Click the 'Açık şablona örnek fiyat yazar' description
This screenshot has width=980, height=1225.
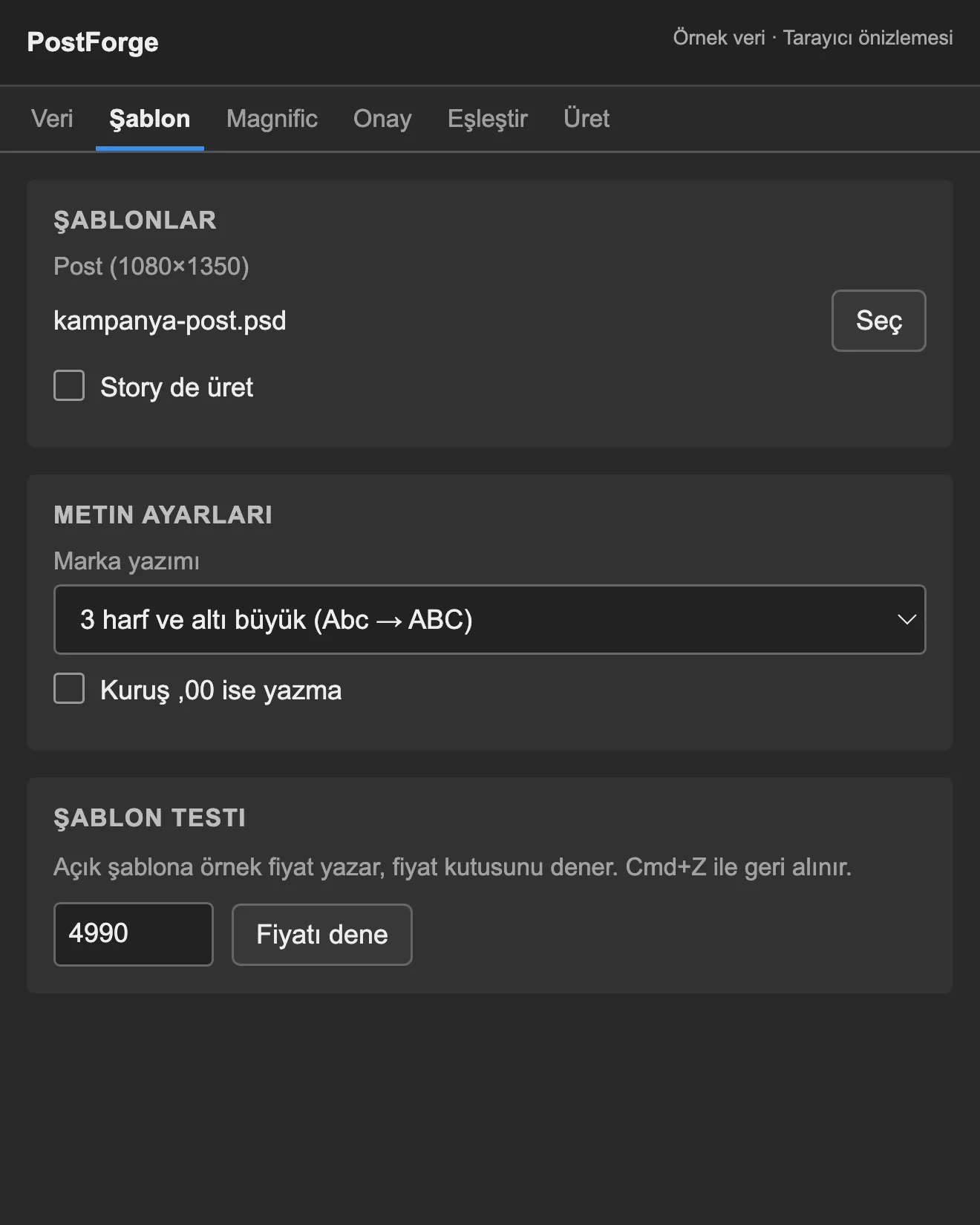pos(453,867)
